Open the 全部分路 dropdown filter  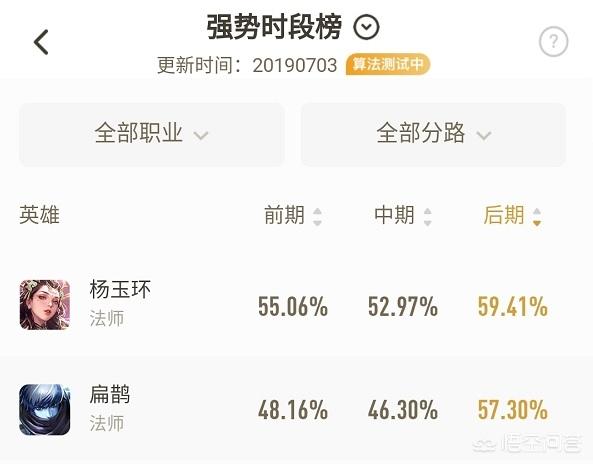[433, 134]
